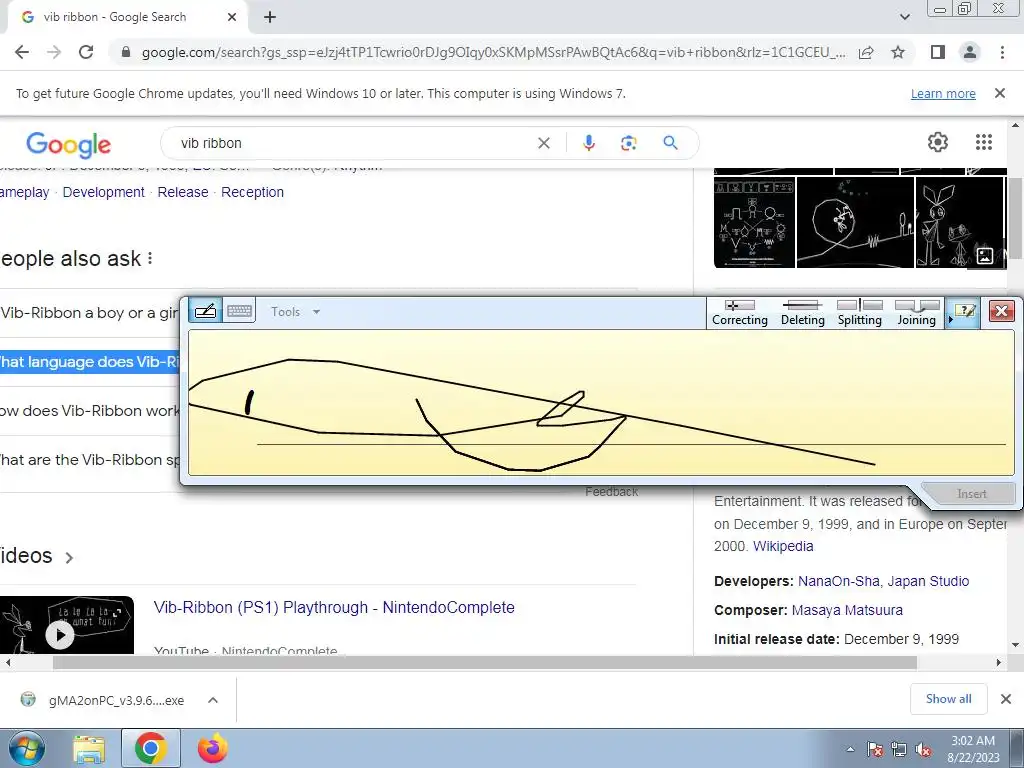Show the Splitting gesture demo
Image resolution: width=1024 pixels, height=768 pixels.
(859, 313)
